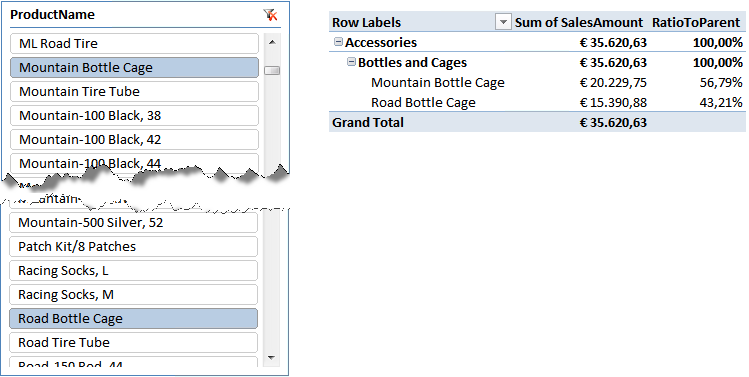
Task: Select Road Tire Tube slicer item
Action: (133, 342)
